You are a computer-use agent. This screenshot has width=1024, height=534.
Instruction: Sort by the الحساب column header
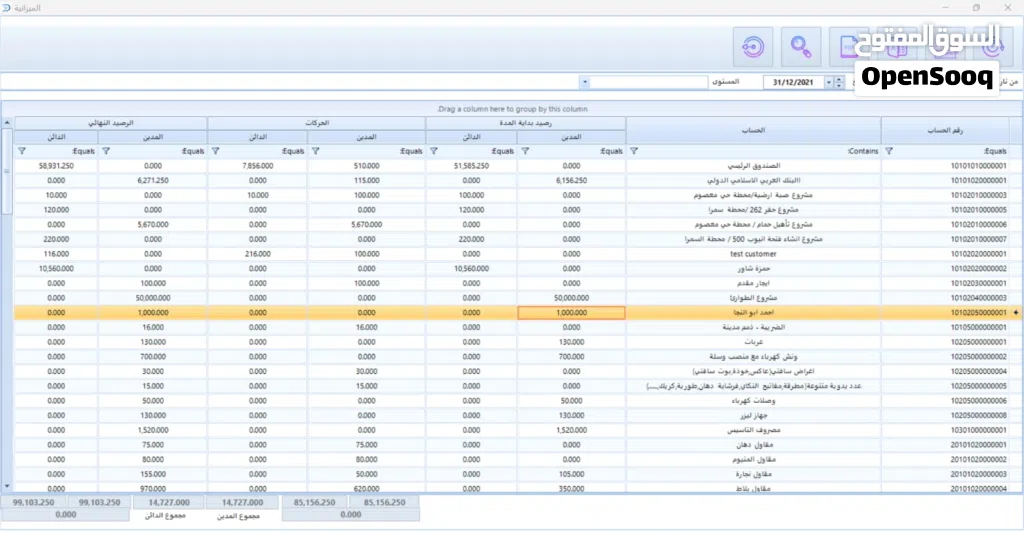[x=753, y=131]
